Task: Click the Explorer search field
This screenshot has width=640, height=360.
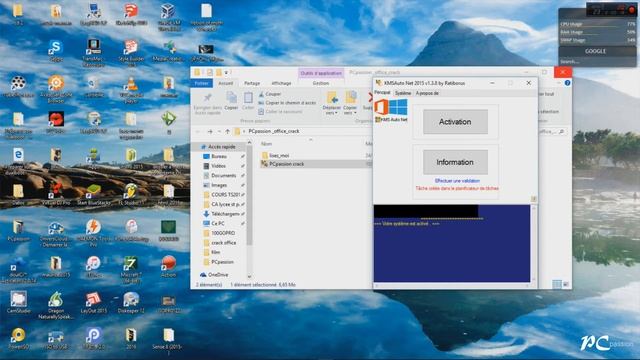Action: [x=552, y=131]
